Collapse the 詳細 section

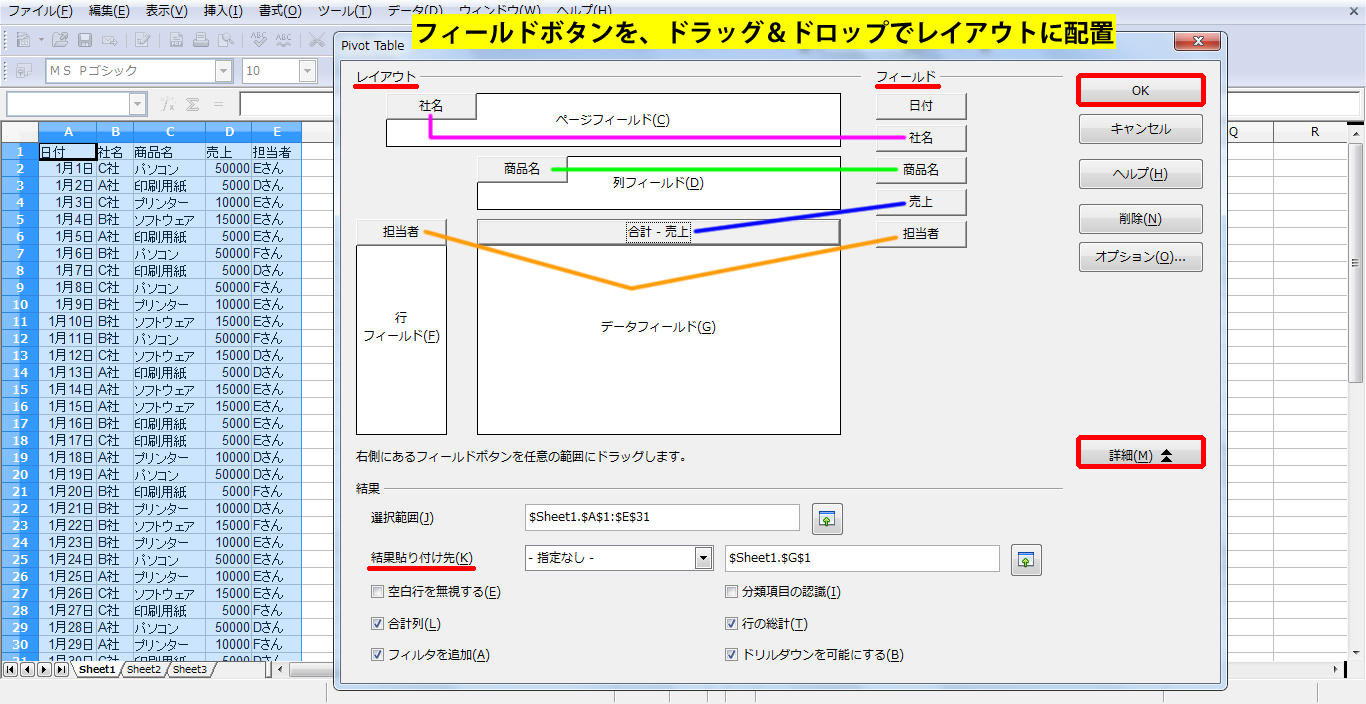pos(1140,455)
